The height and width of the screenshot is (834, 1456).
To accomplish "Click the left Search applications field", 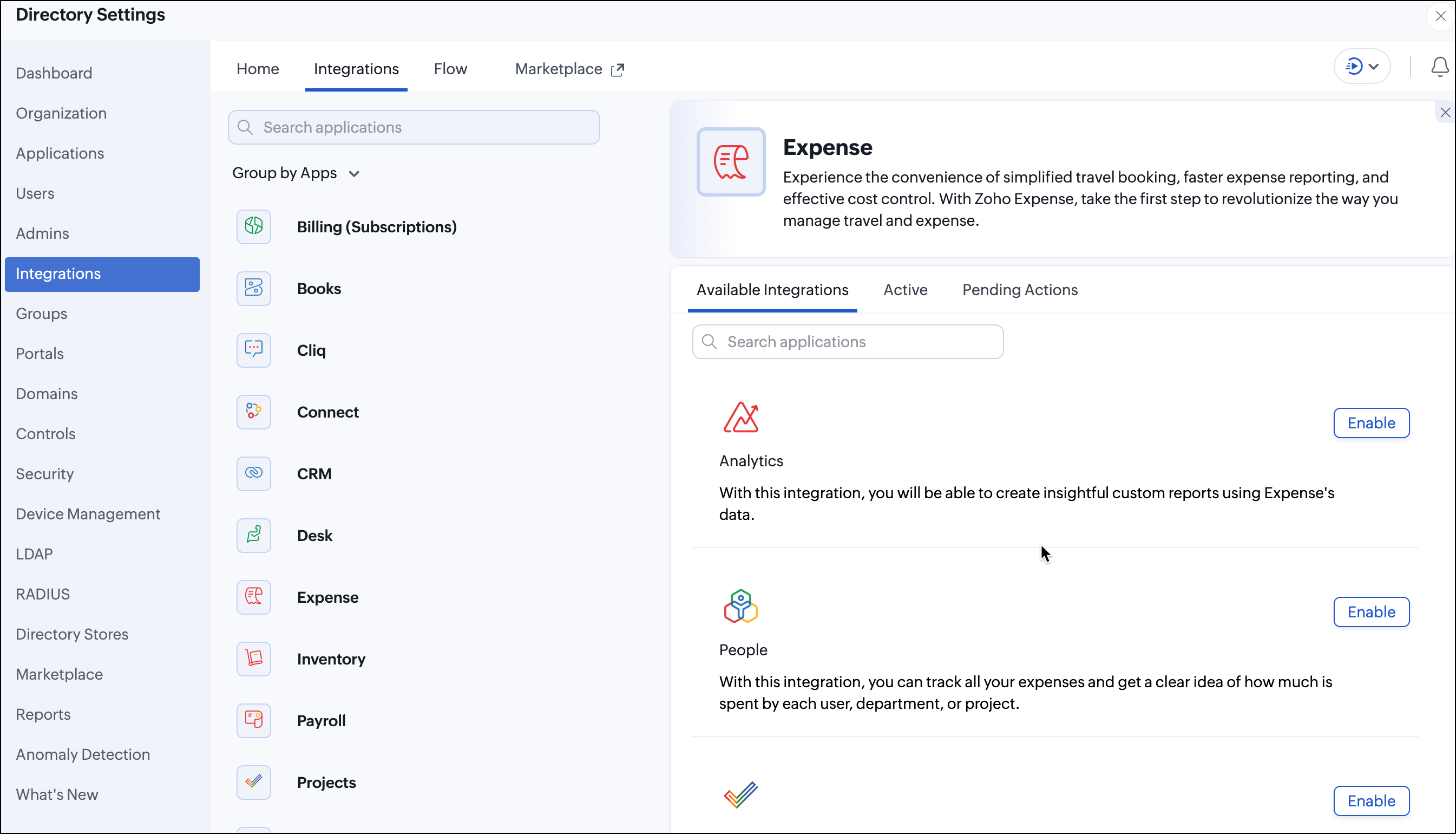I will (x=414, y=128).
